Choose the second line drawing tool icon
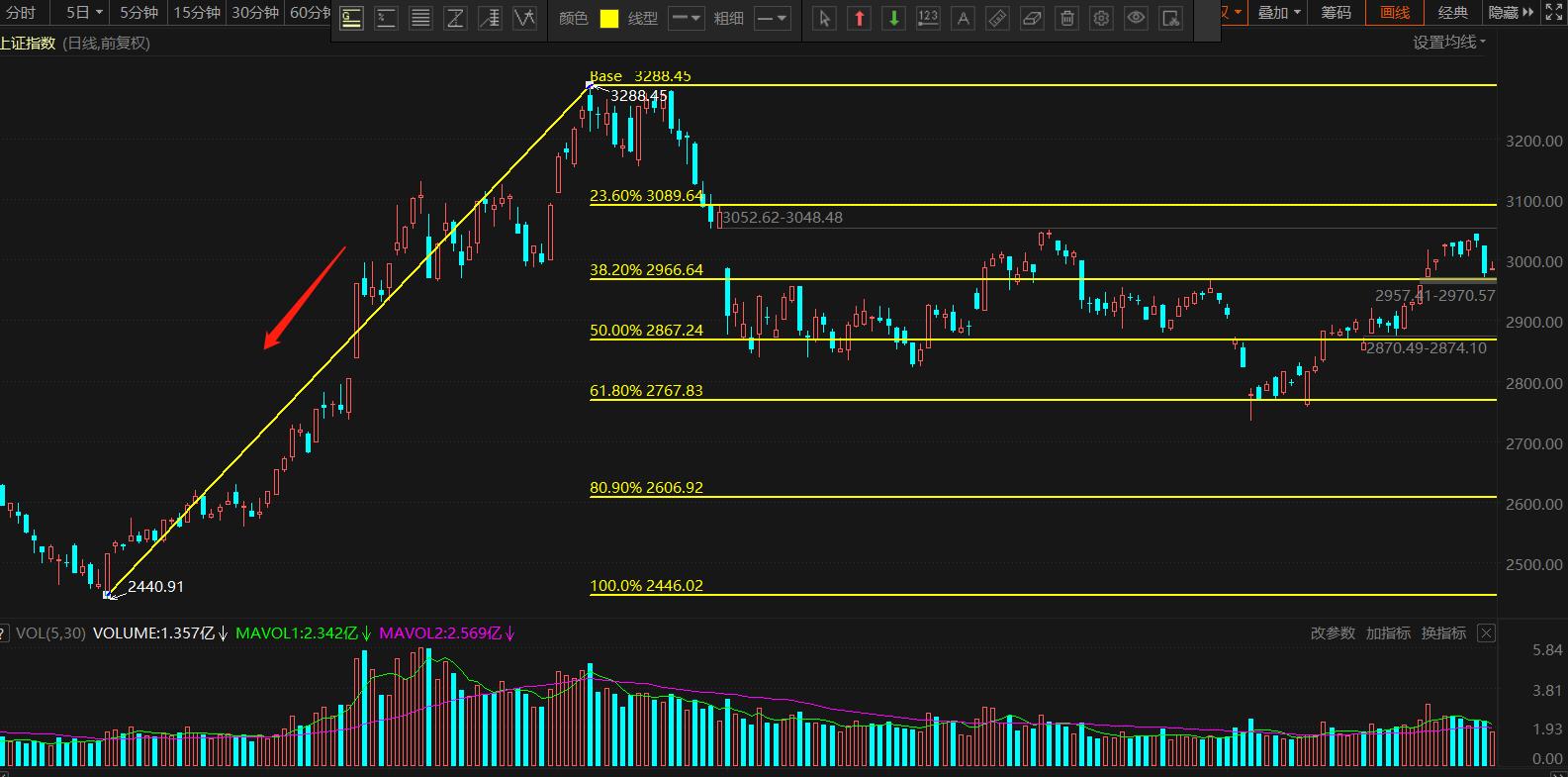This screenshot has height=777, width=1568. point(386,18)
